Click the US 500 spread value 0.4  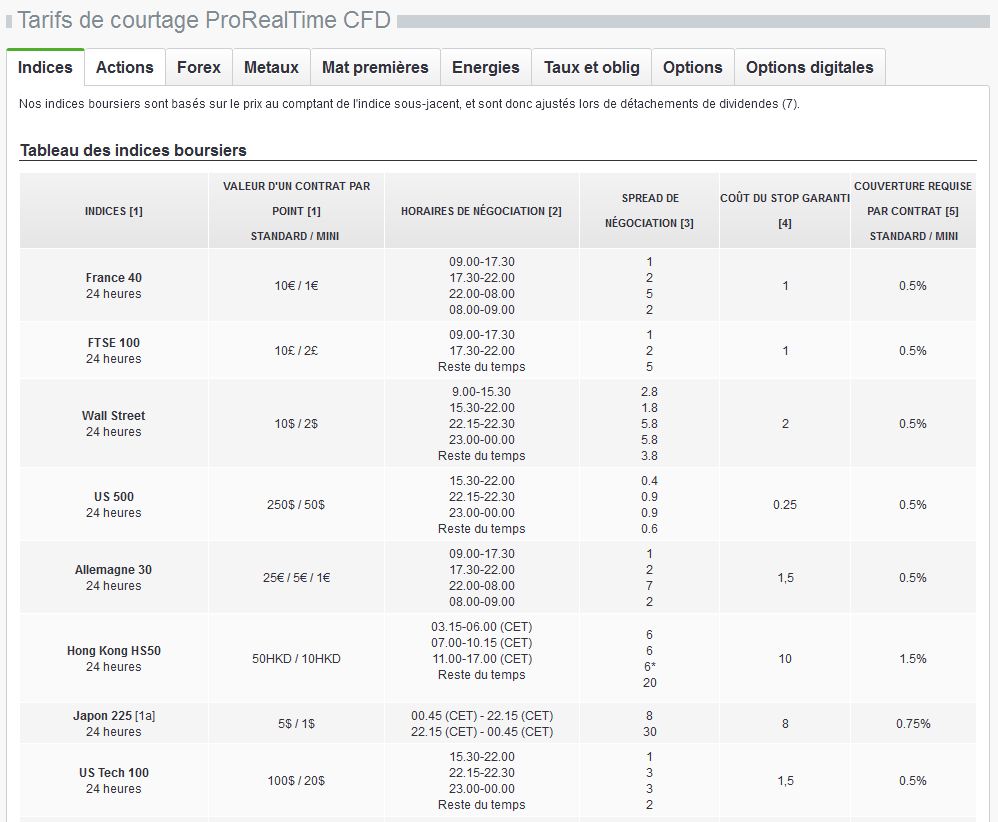tap(649, 481)
